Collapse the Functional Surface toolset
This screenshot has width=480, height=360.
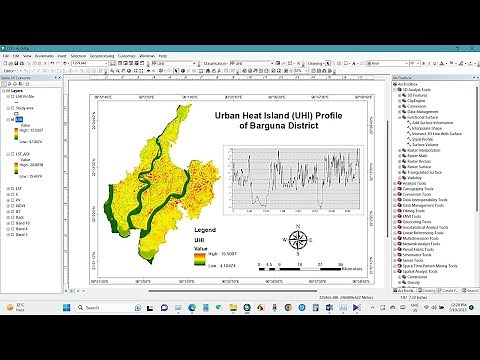tap(399, 117)
